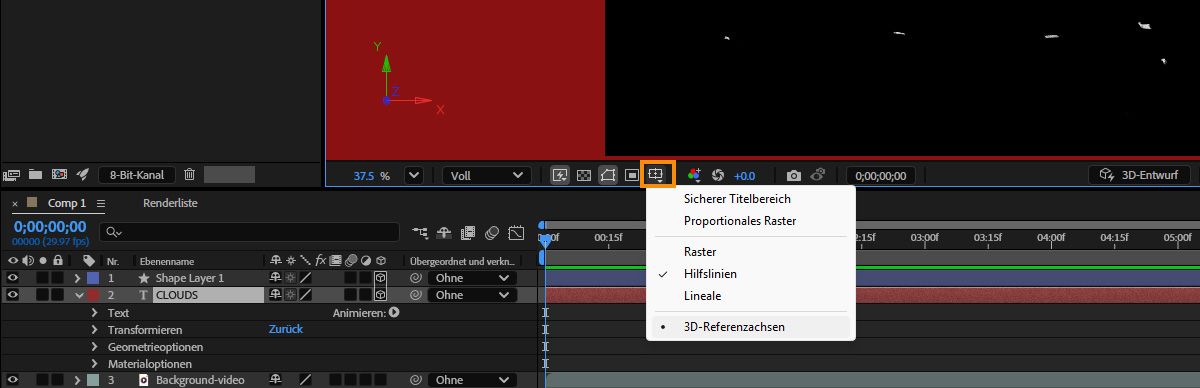Open parent dropdown Ohne for Shape Layer 1
Viewport: 1200px width, 388px height.
click(x=472, y=278)
